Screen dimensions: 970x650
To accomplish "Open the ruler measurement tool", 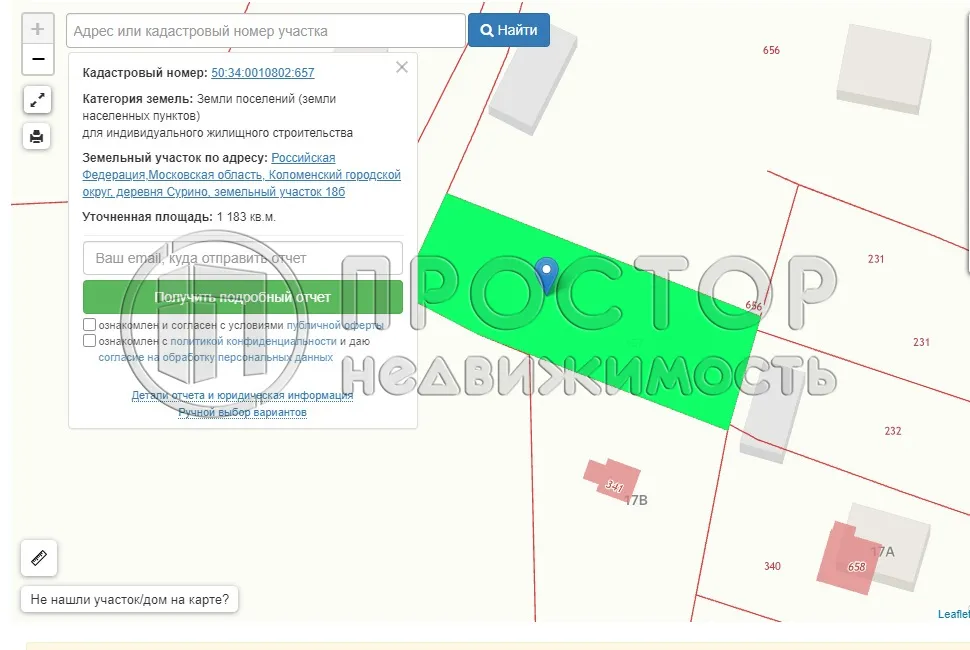I will coord(39,558).
